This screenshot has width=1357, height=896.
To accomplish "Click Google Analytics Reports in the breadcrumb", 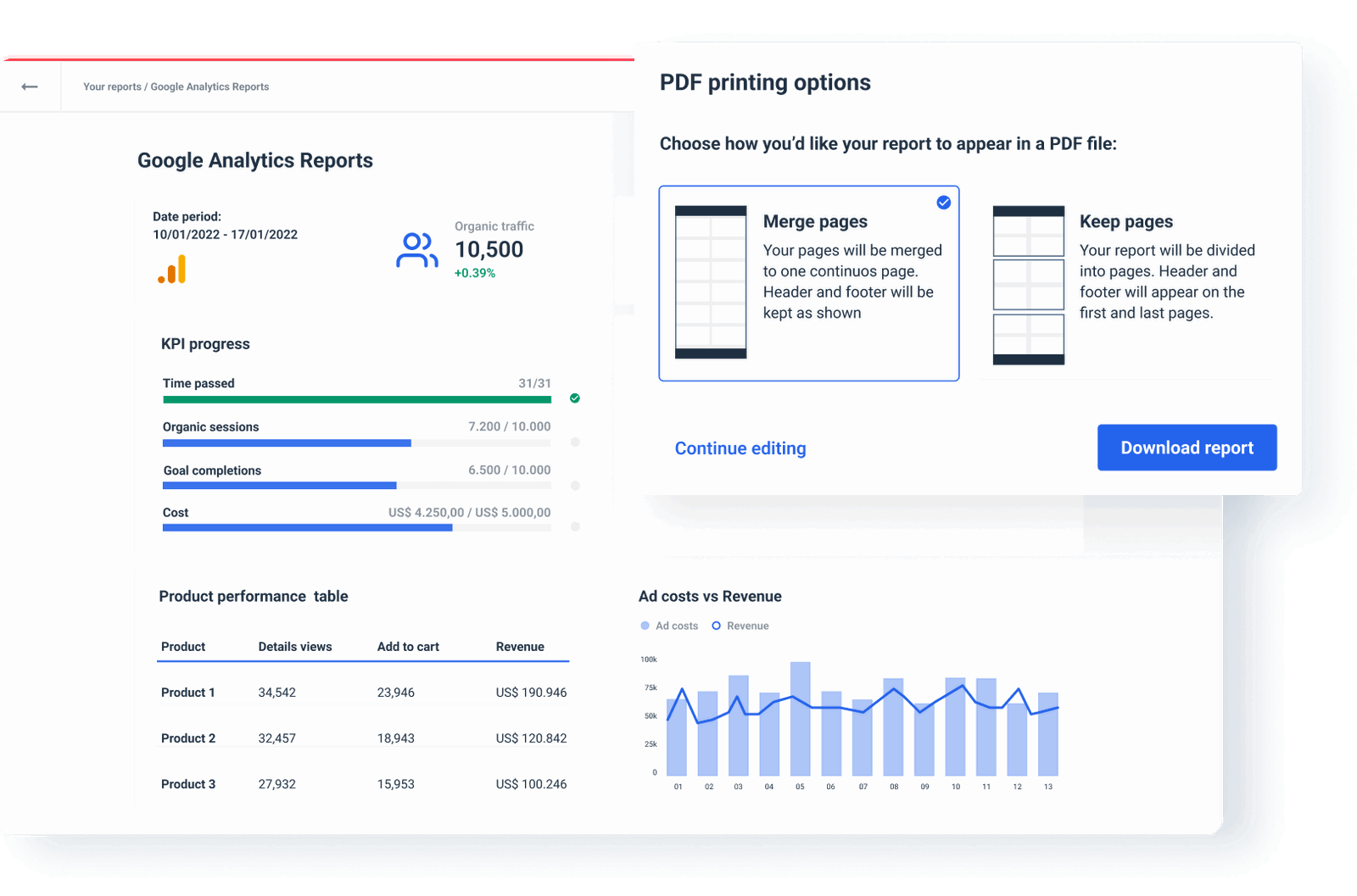I will point(209,86).
